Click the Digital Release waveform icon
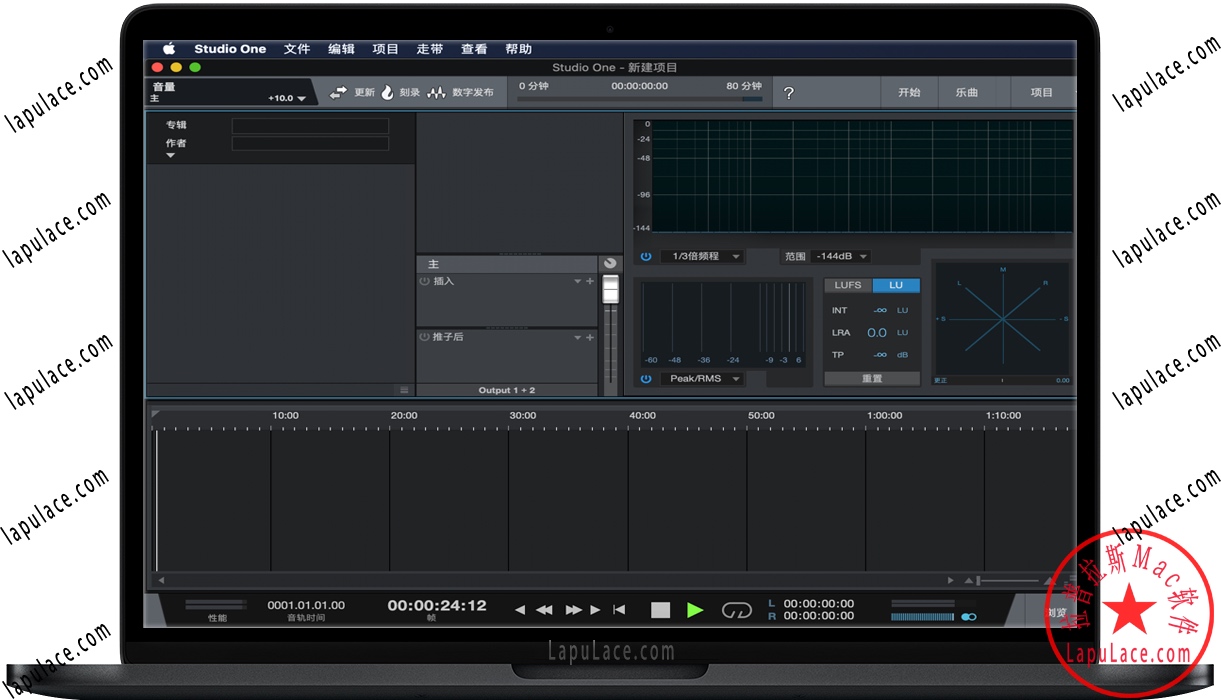This screenshot has height=700, width=1221. point(436,92)
